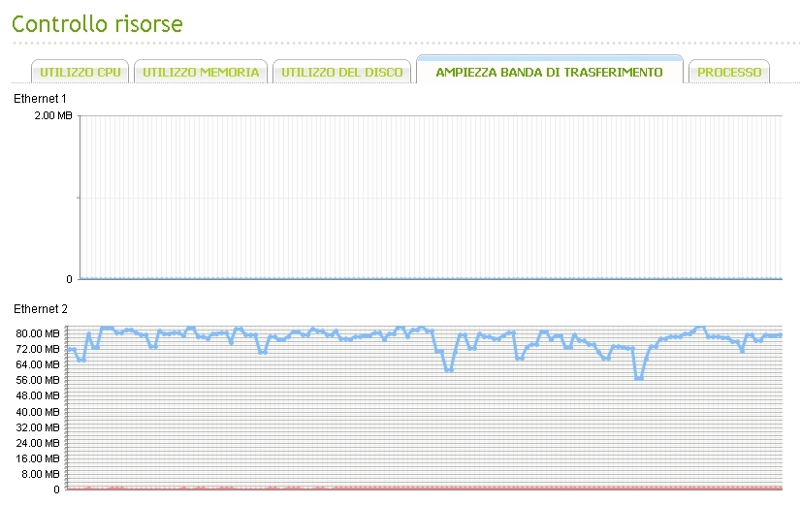Click the 56.00 MB axis label
The image size is (800, 505).
tap(39, 380)
